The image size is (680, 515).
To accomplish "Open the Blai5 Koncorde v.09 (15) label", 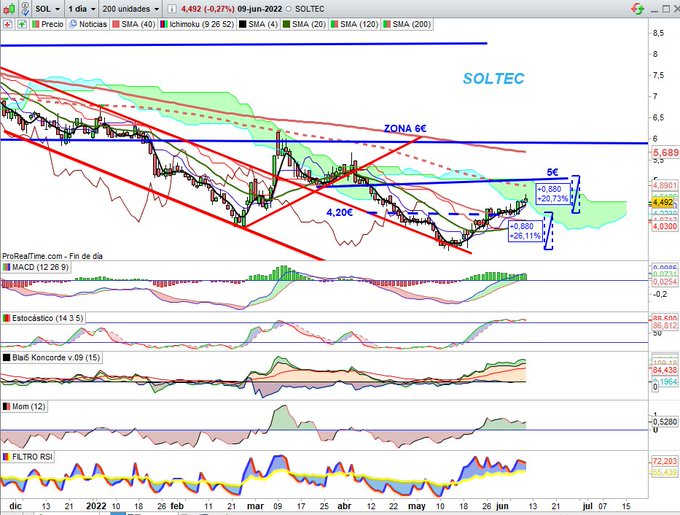I will [52, 358].
